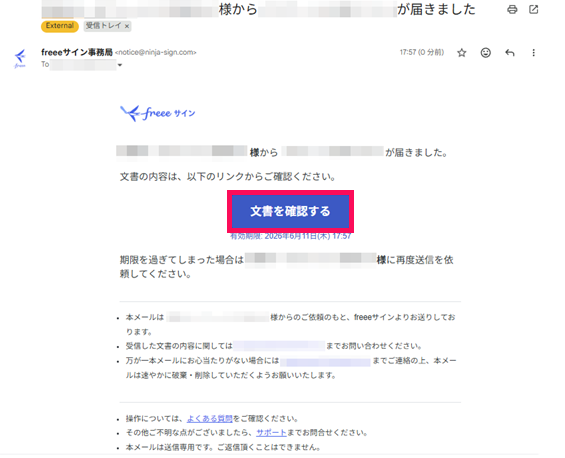This screenshot has height=458, width=565.
Task: Remove the 受信トレイ label with its x
Action: coord(127,26)
